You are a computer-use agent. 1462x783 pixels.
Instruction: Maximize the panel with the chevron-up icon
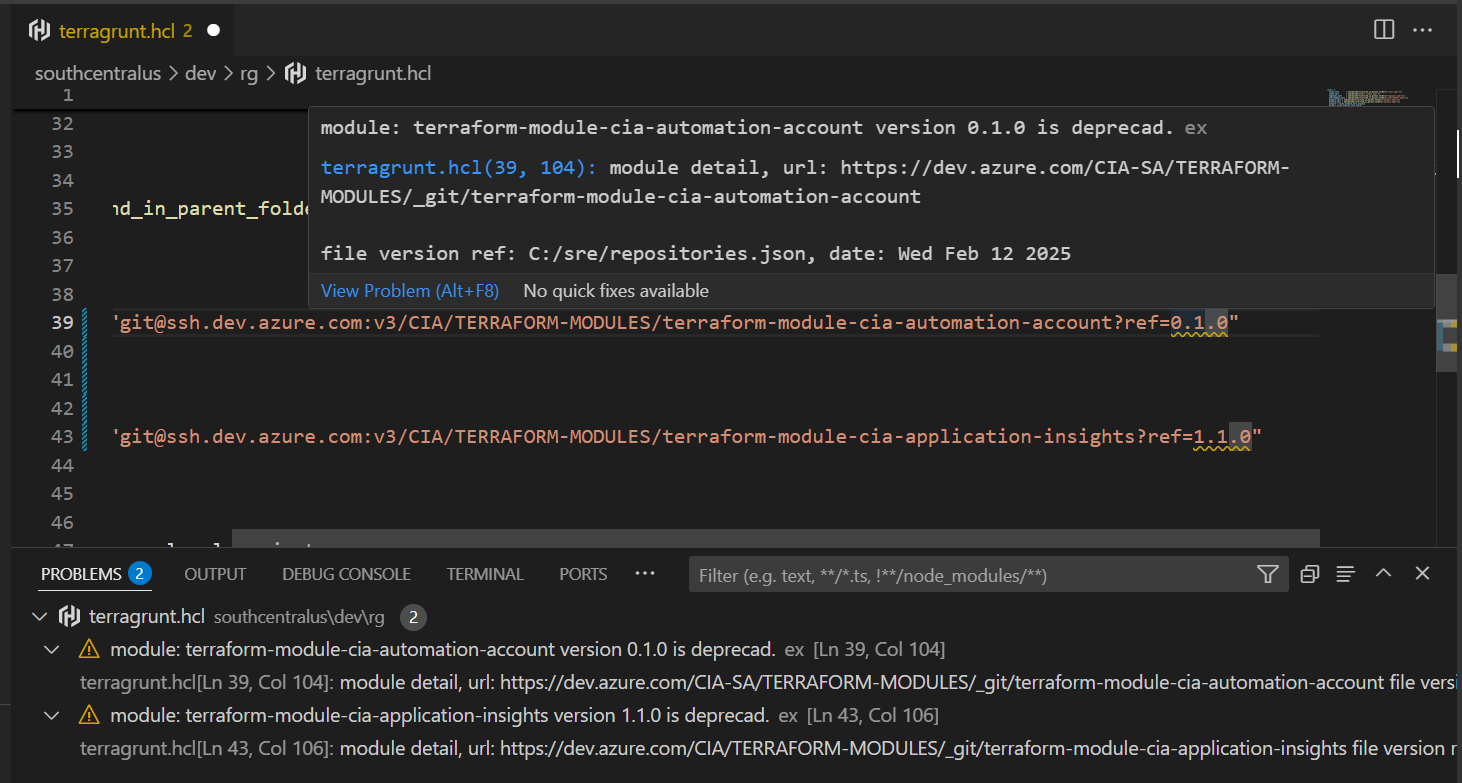(x=1384, y=573)
